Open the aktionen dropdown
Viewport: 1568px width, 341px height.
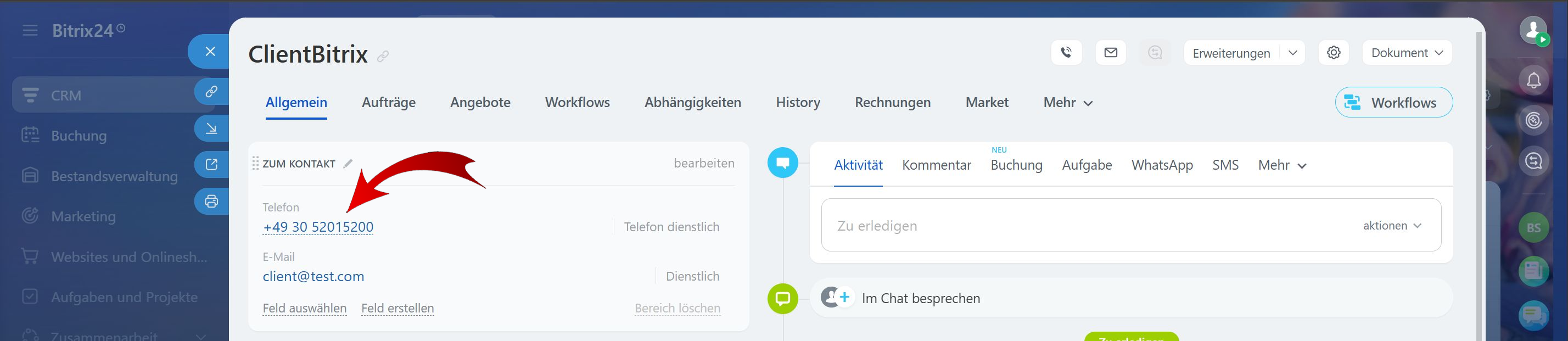click(x=1392, y=226)
